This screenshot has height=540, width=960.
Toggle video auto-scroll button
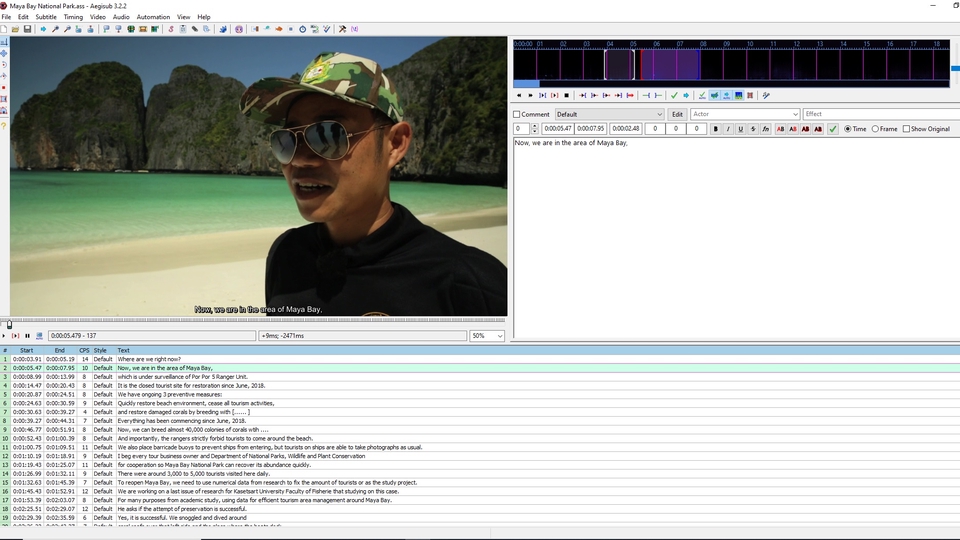click(39, 336)
